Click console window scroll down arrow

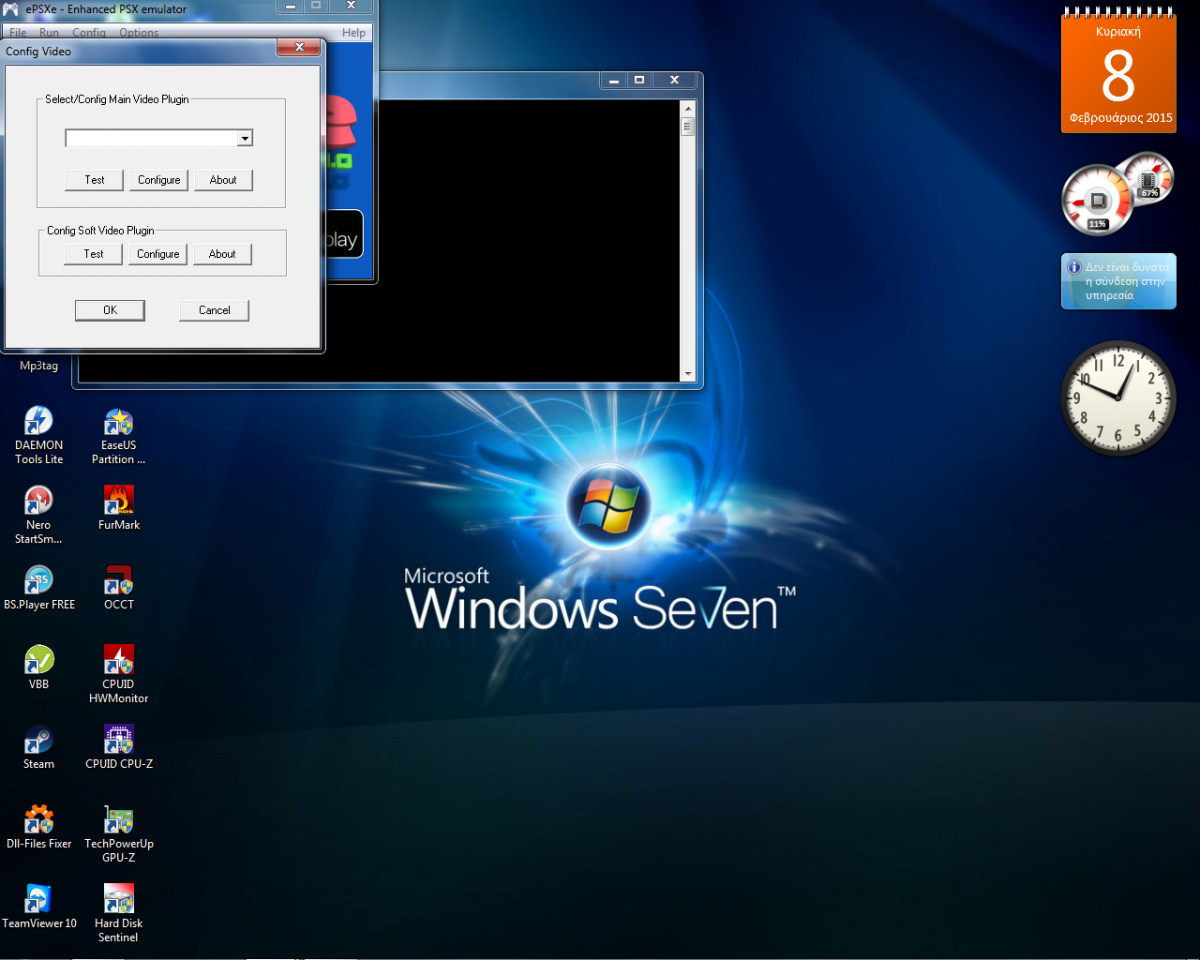(x=687, y=374)
